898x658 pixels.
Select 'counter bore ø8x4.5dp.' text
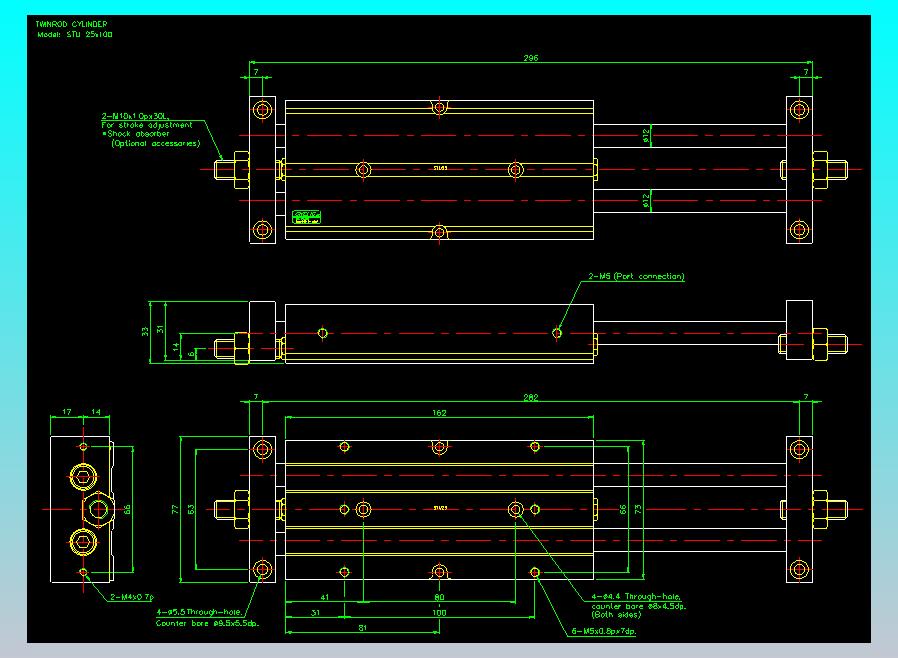tap(639, 606)
